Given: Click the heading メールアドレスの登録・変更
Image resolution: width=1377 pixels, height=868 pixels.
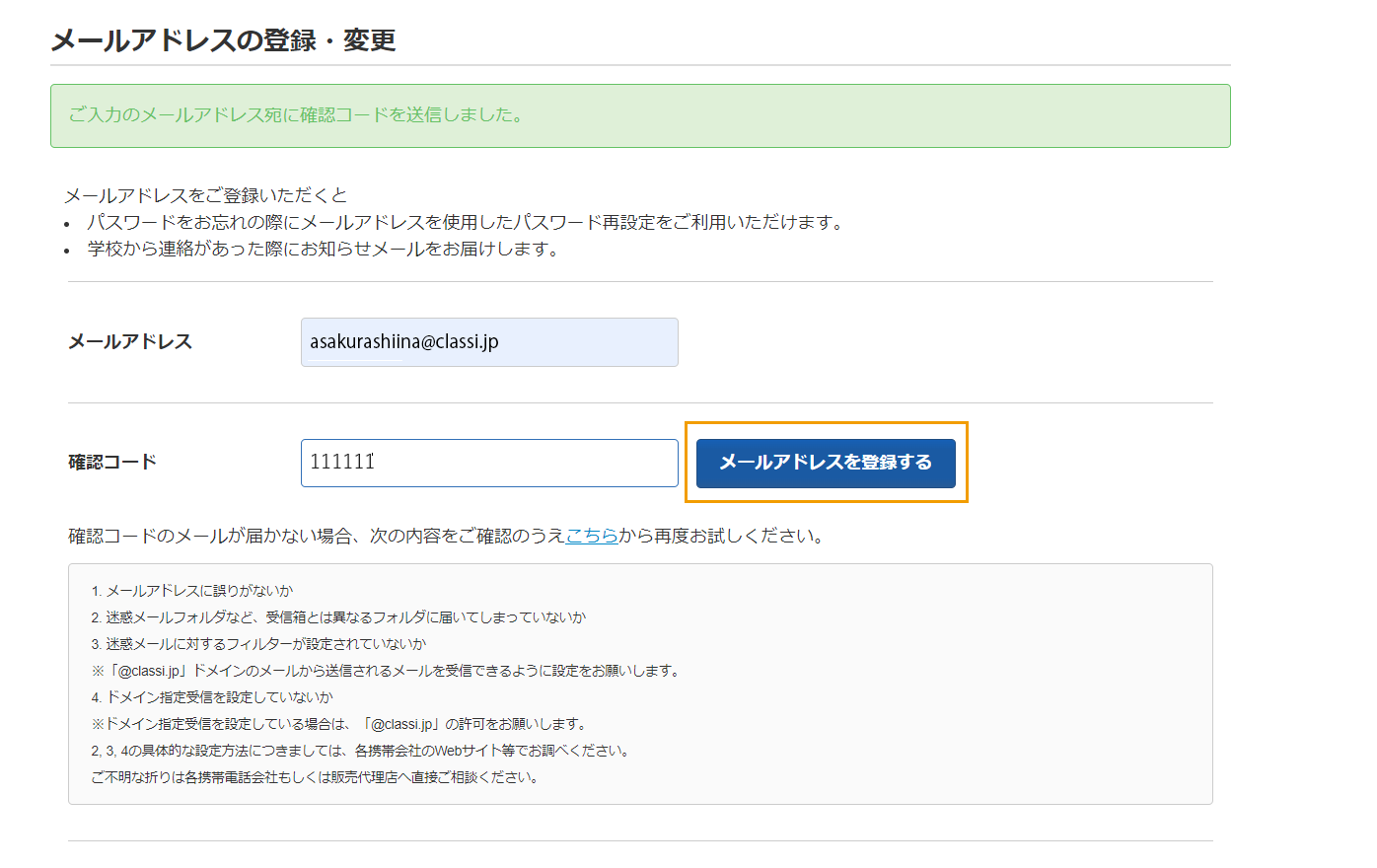Looking at the screenshot, I should [223, 40].
